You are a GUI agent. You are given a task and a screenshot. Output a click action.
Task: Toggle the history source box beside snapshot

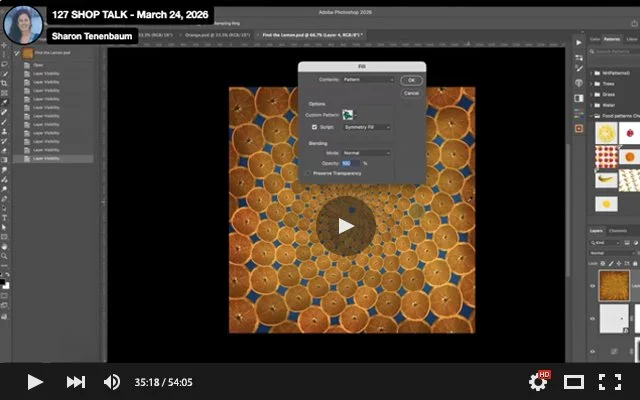17,53
